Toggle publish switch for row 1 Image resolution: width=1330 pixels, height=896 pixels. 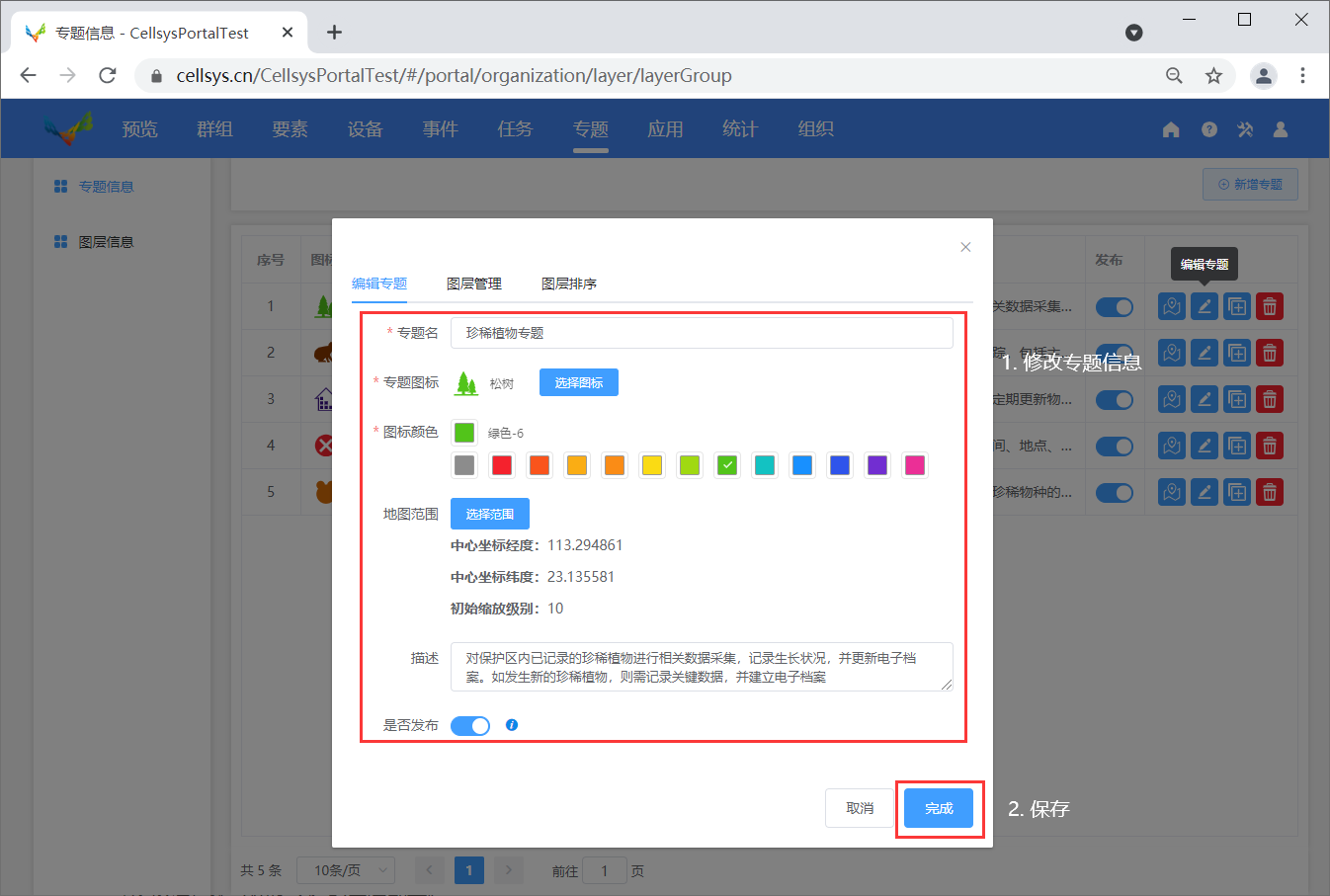pos(1114,307)
